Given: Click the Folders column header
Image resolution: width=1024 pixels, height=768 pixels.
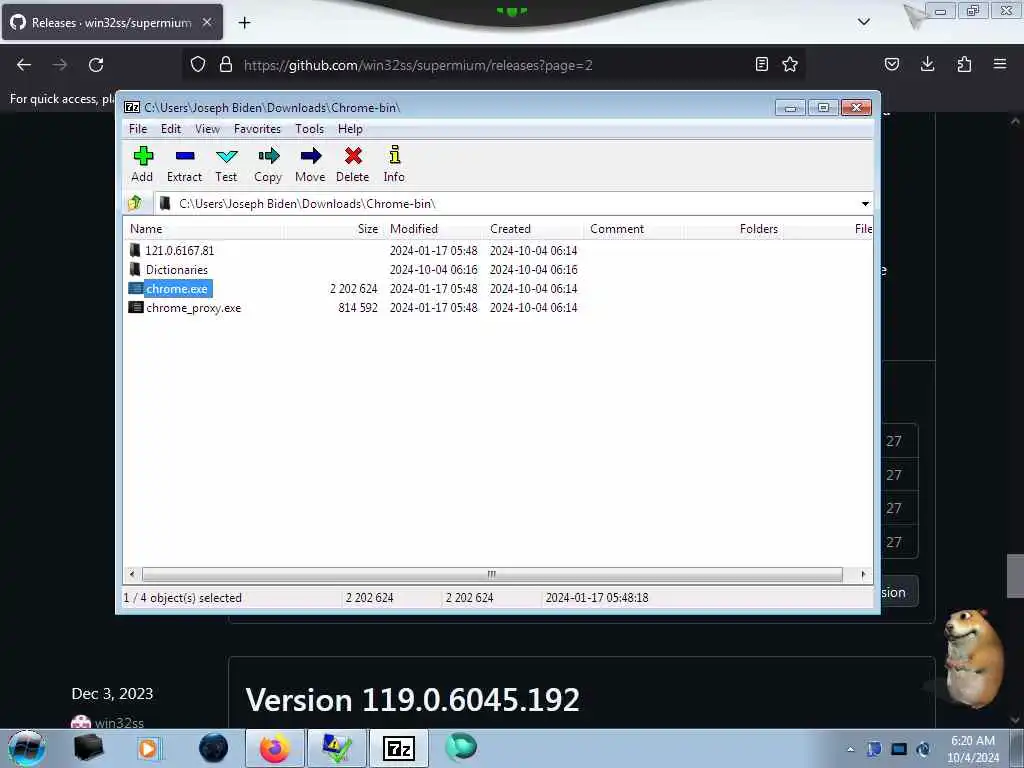Looking at the screenshot, I should click(x=735, y=229).
